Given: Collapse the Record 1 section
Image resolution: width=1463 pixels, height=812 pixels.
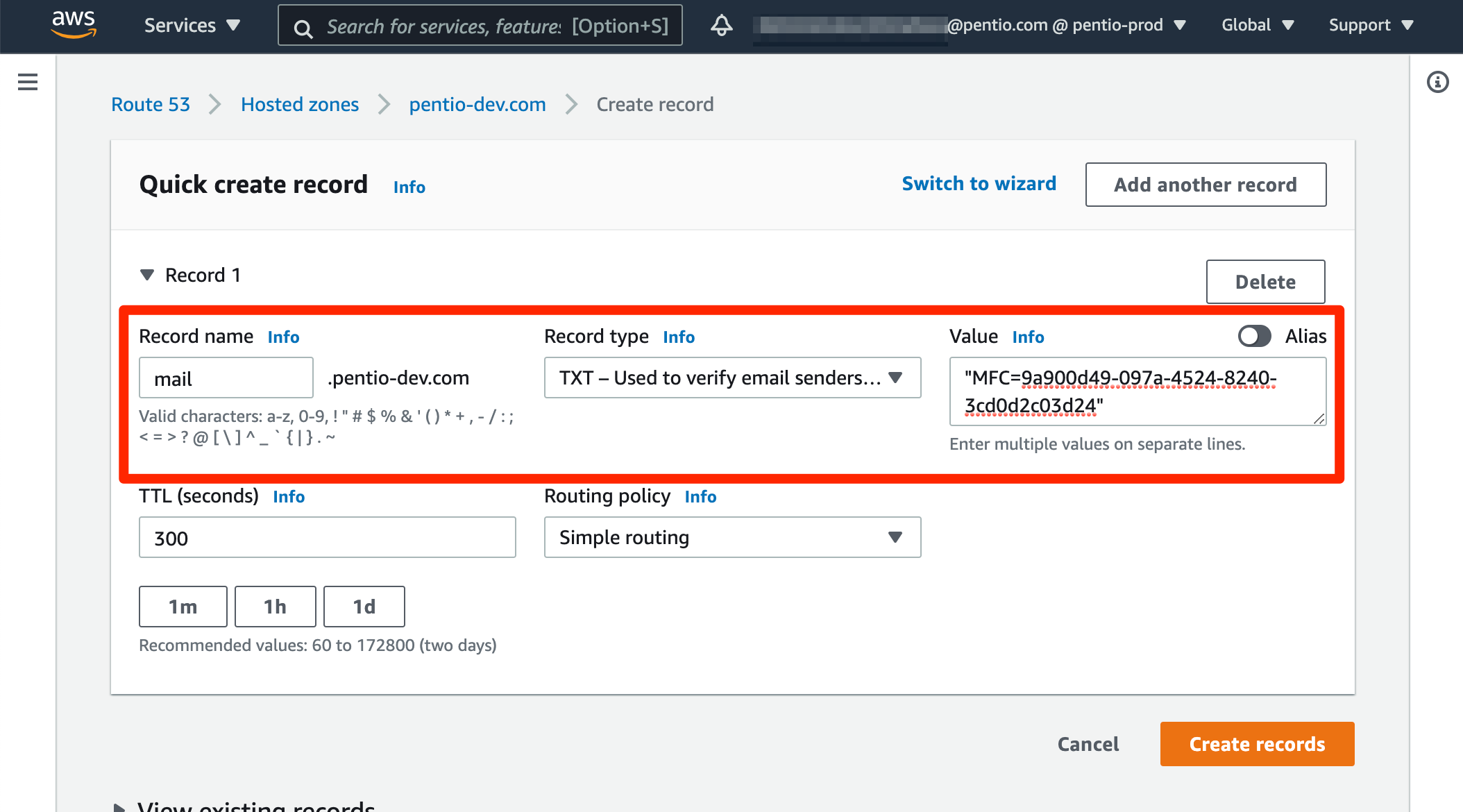Looking at the screenshot, I should coord(147,275).
